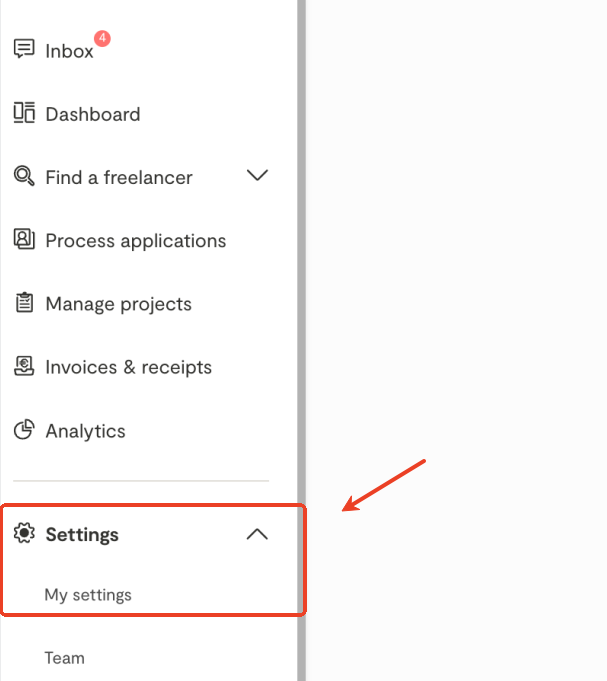
Task: Click the Inbox chat bubble icon
Action: [x=24, y=49]
